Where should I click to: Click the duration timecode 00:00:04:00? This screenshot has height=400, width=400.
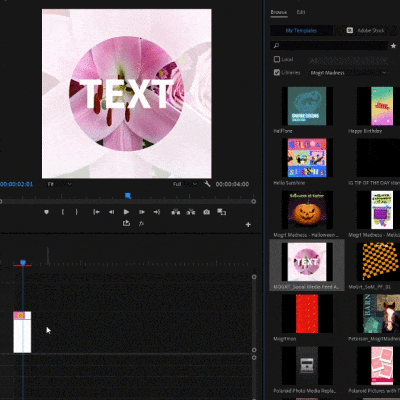click(x=232, y=184)
